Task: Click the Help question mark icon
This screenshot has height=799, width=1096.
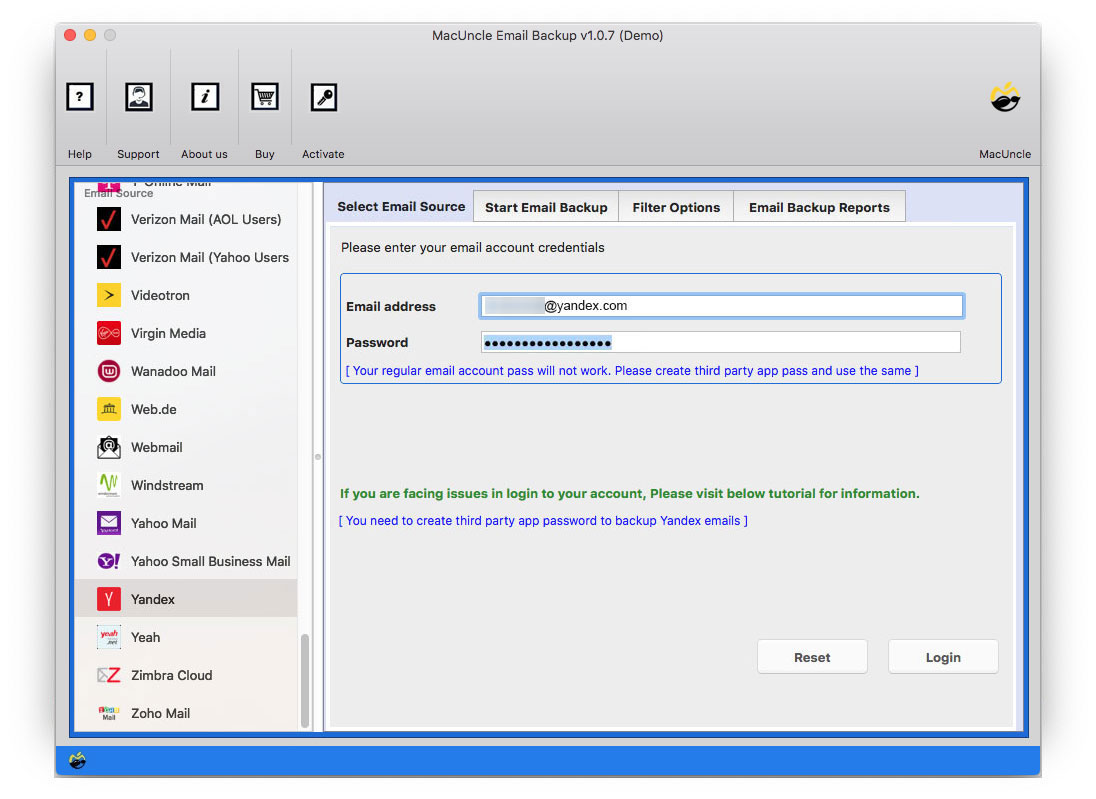Action: click(x=80, y=97)
